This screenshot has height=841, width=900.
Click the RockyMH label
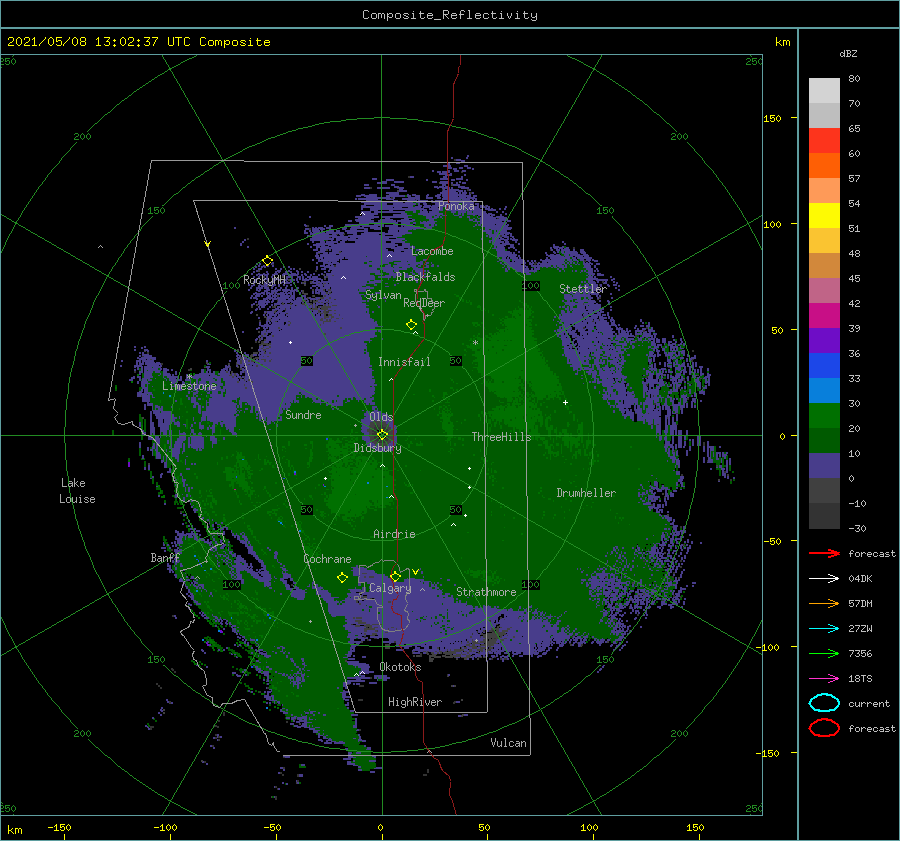[x=264, y=280]
